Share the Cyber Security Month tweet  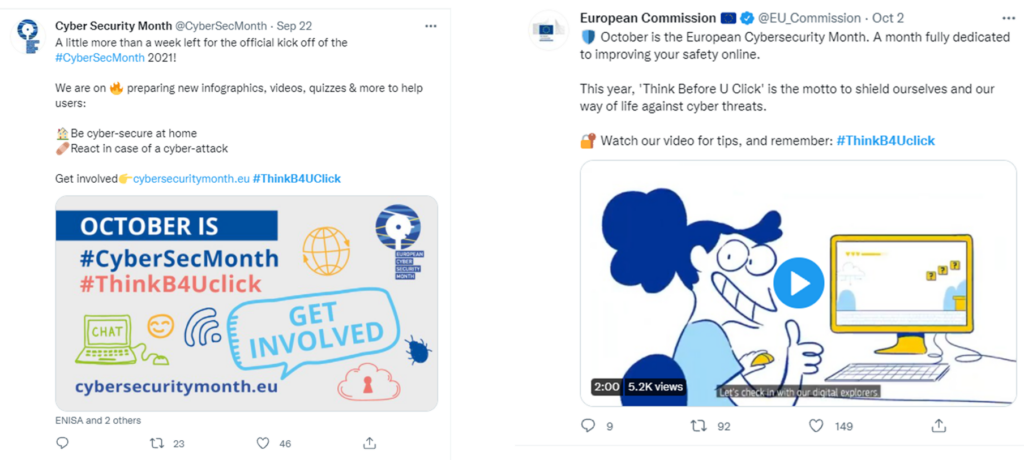pyautogui.click(x=369, y=443)
